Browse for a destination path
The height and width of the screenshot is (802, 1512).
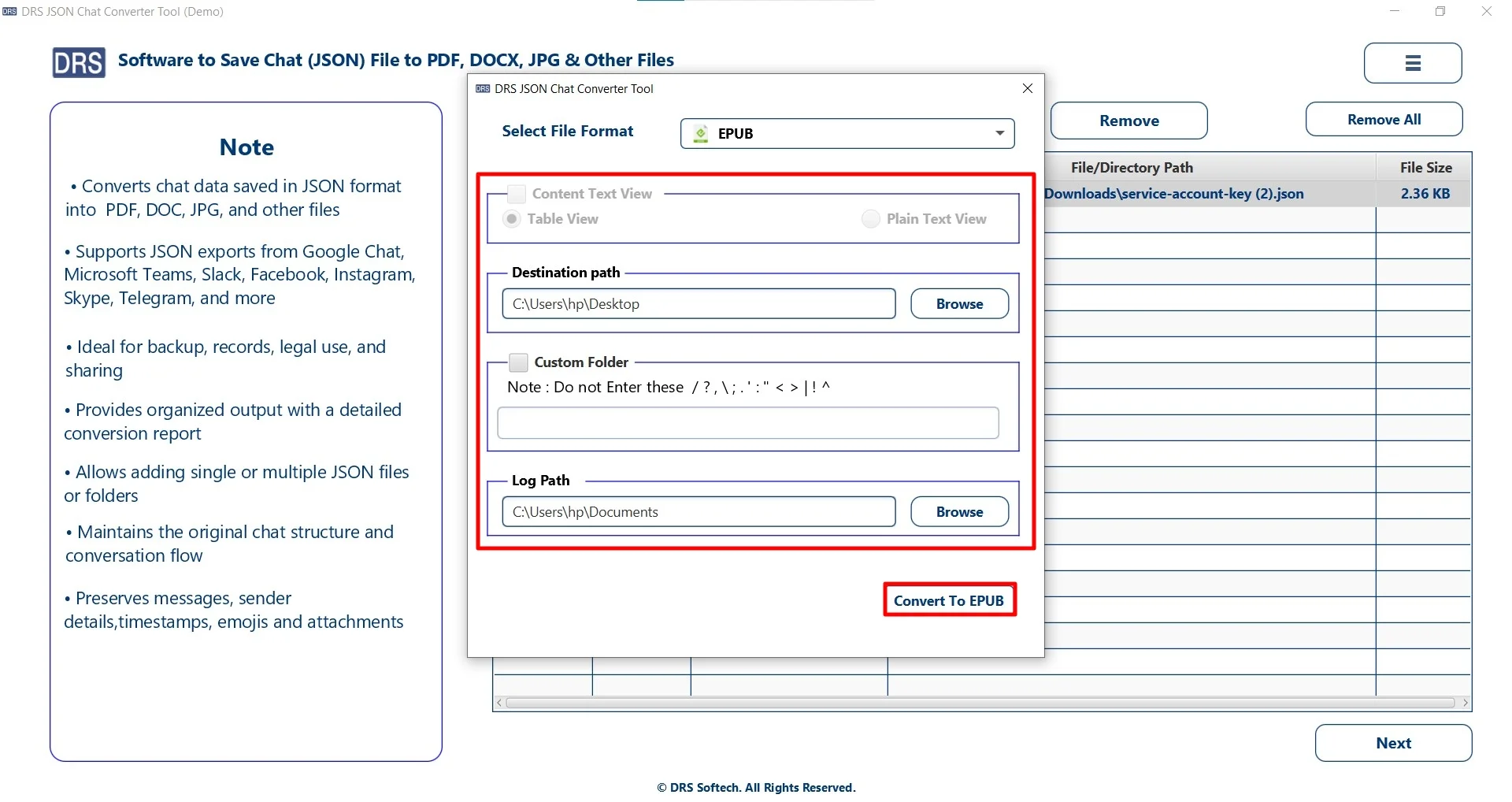coord(959,303)
